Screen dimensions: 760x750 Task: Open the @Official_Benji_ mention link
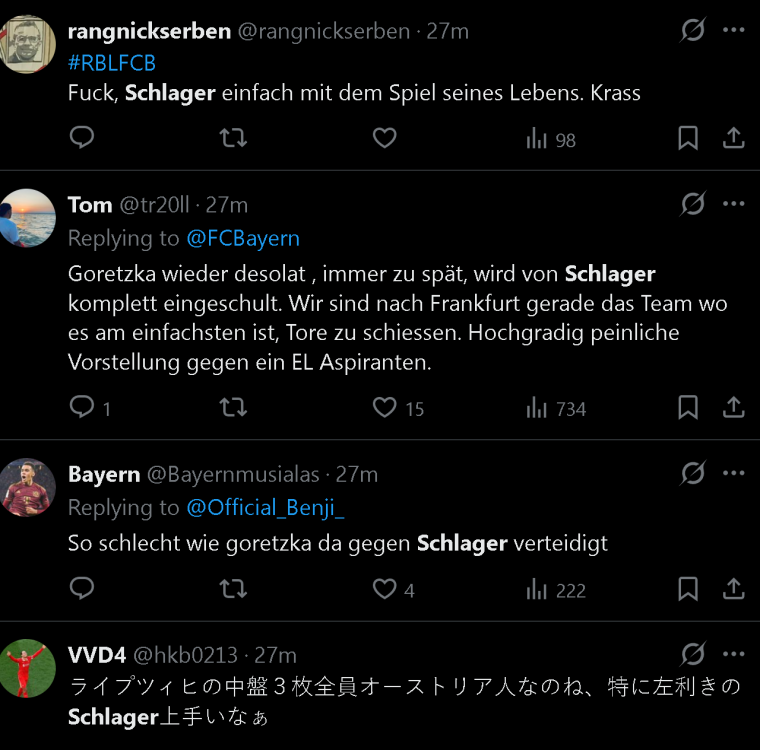point(265,507)
